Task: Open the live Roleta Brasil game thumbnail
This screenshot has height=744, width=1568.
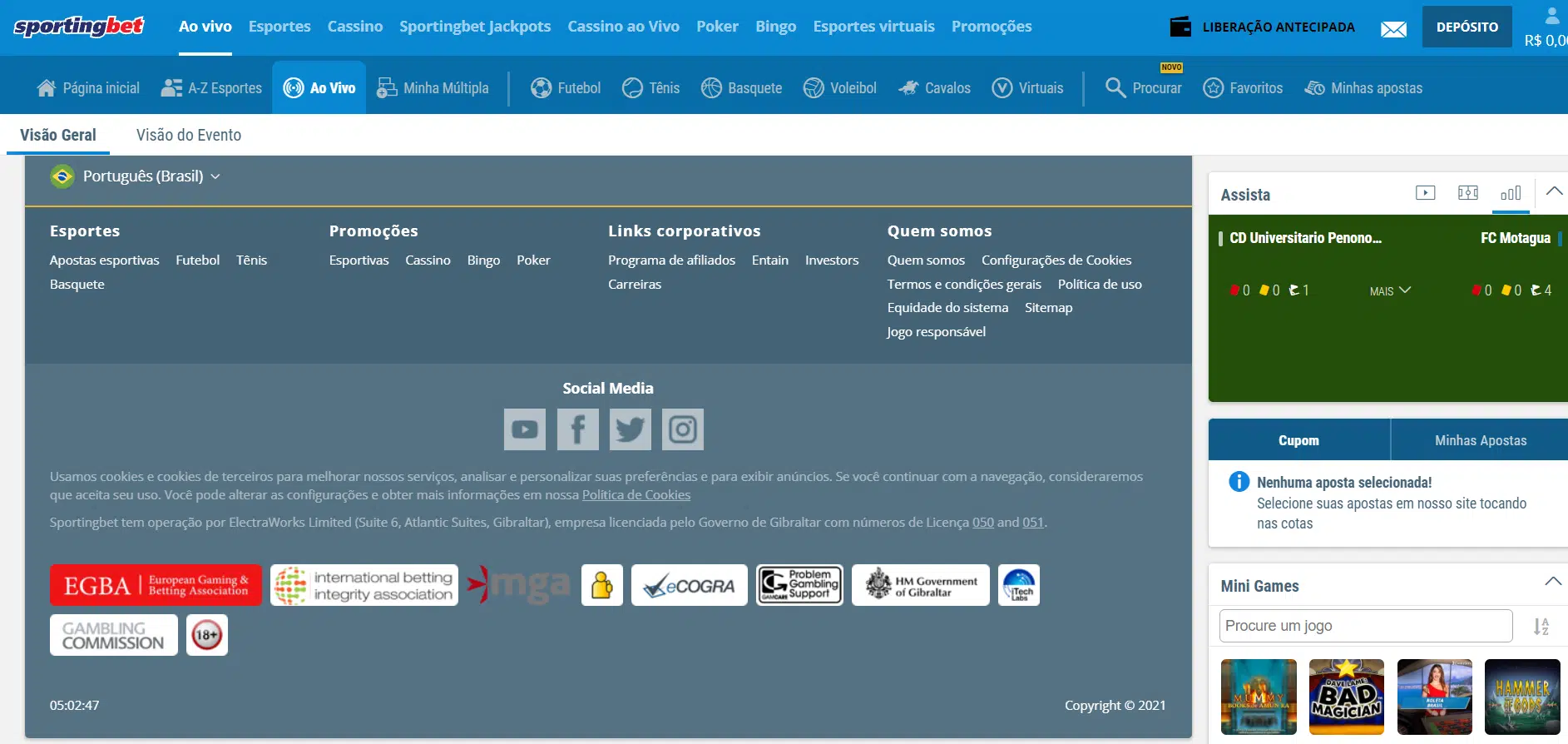Action: (x=1435, y=697)
